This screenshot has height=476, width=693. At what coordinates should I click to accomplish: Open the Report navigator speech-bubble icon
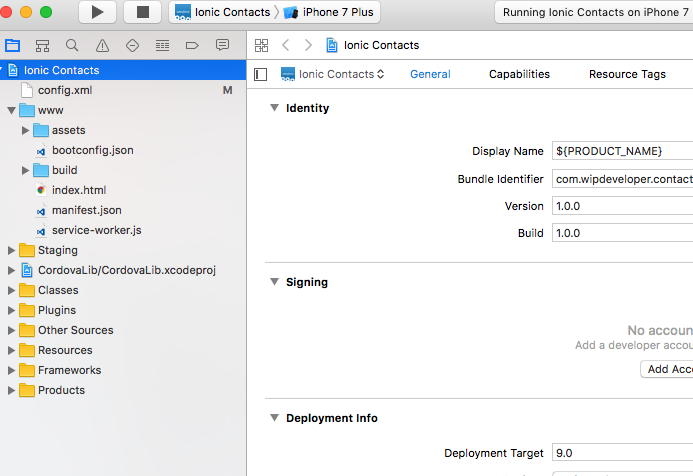tap(222, 45)
